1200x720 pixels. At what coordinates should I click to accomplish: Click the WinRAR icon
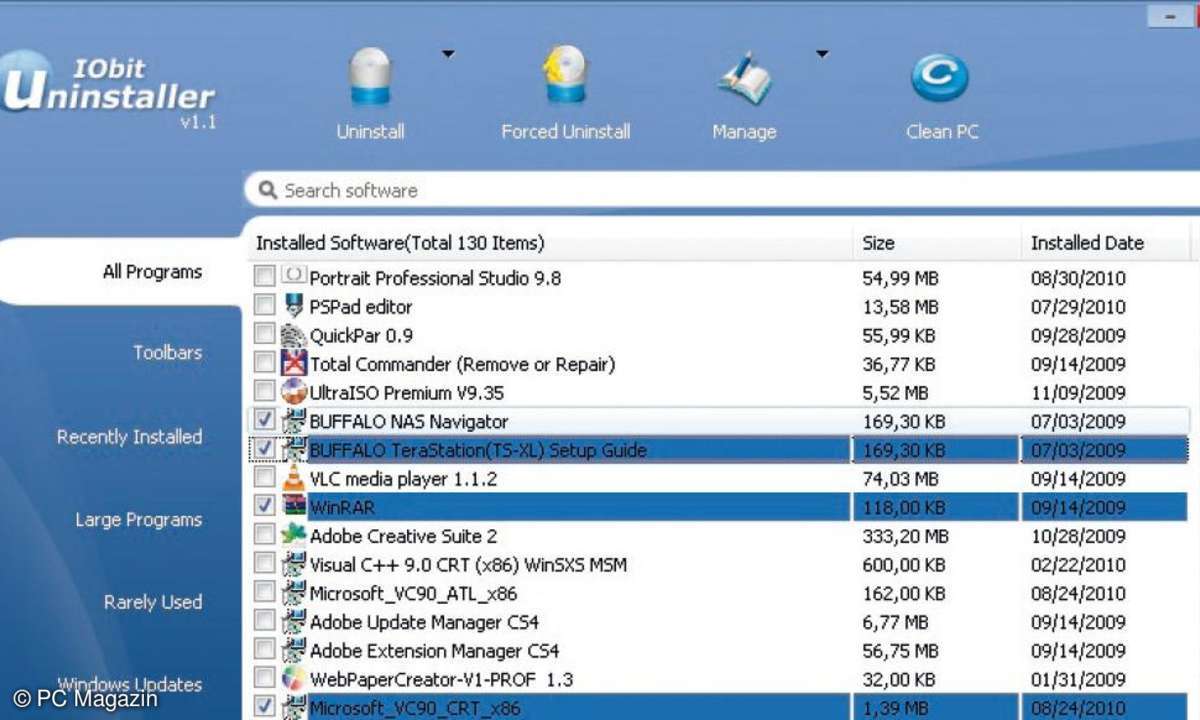click(x=293, y=507)
